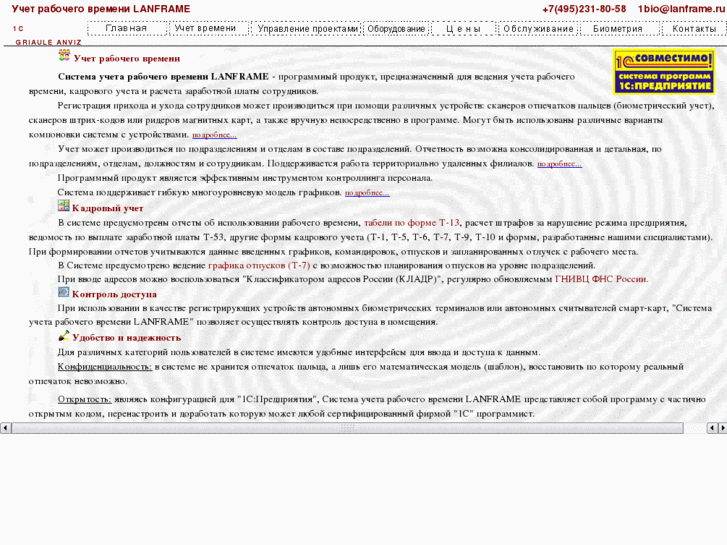The height and width of the screenshot is (545, 727).
Task: Click the underlined Открытость: label
Action: [84, 399]
